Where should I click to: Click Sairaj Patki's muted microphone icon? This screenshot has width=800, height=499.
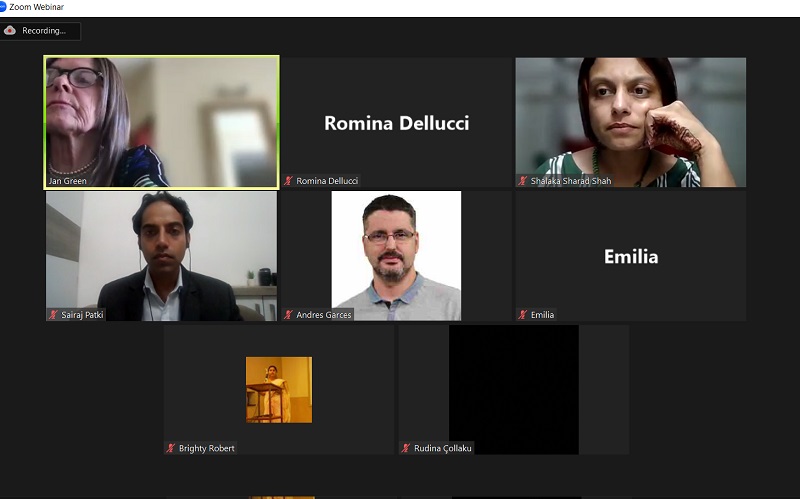tap(54, 315)
